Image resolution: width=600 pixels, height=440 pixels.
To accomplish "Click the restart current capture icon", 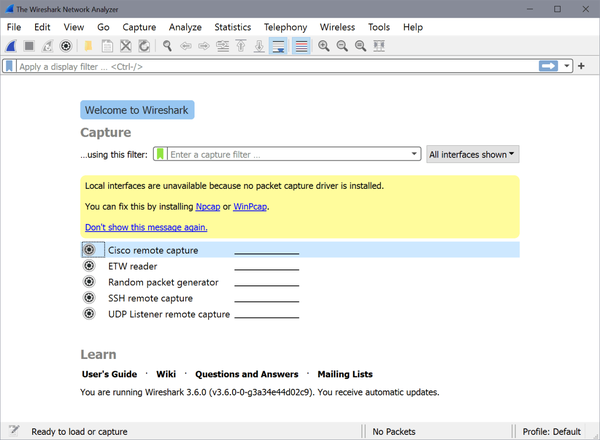I will pos(47,46).
